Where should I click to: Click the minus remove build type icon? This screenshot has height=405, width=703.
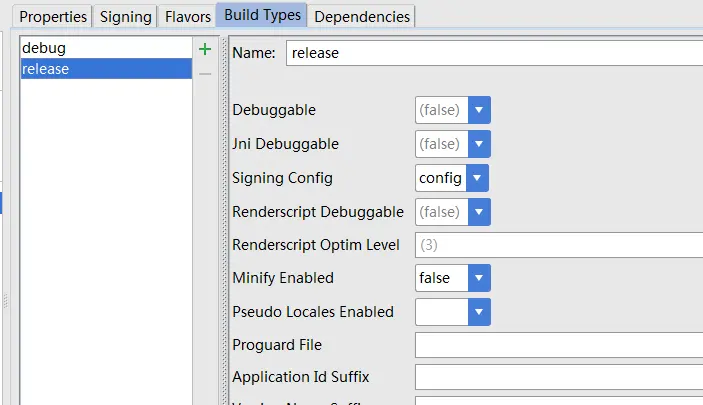[205, 73]
